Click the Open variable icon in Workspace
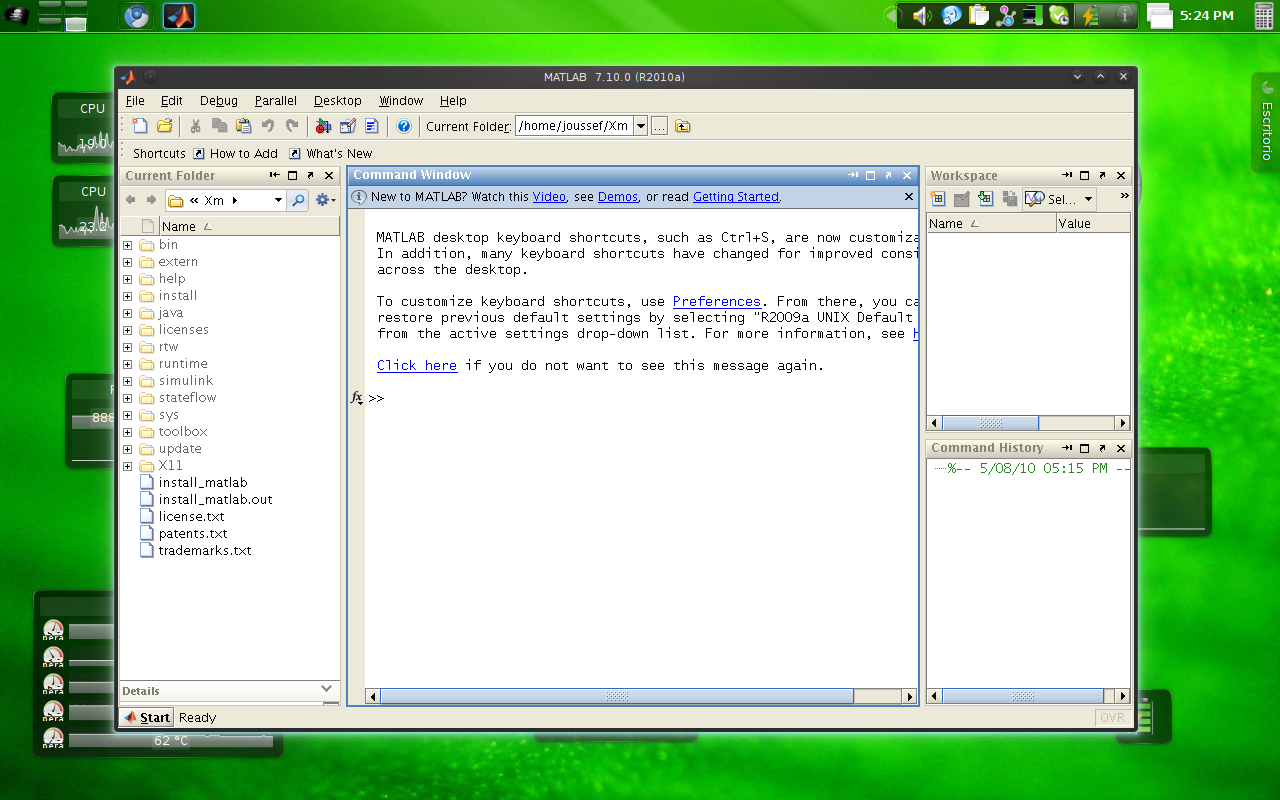The height and width of the screenshot is (800, 1280). [x=962, y=199]
